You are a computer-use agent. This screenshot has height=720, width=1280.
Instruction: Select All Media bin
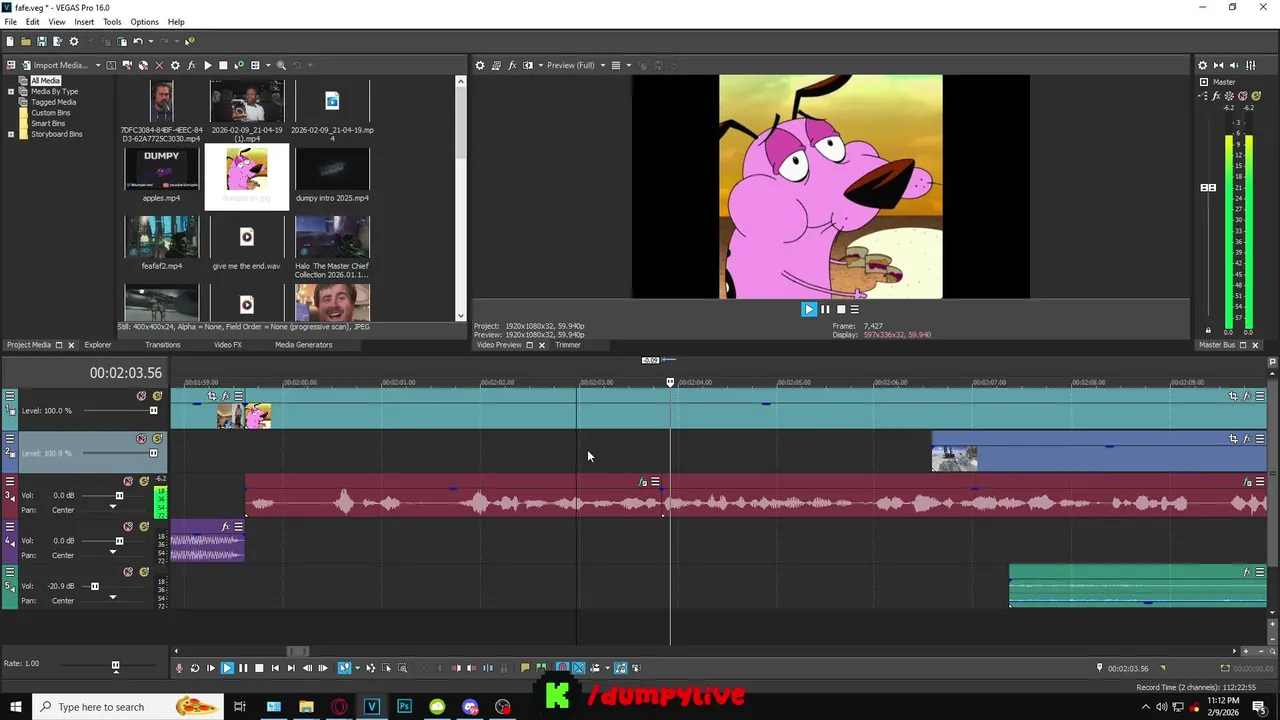(45, 81)
